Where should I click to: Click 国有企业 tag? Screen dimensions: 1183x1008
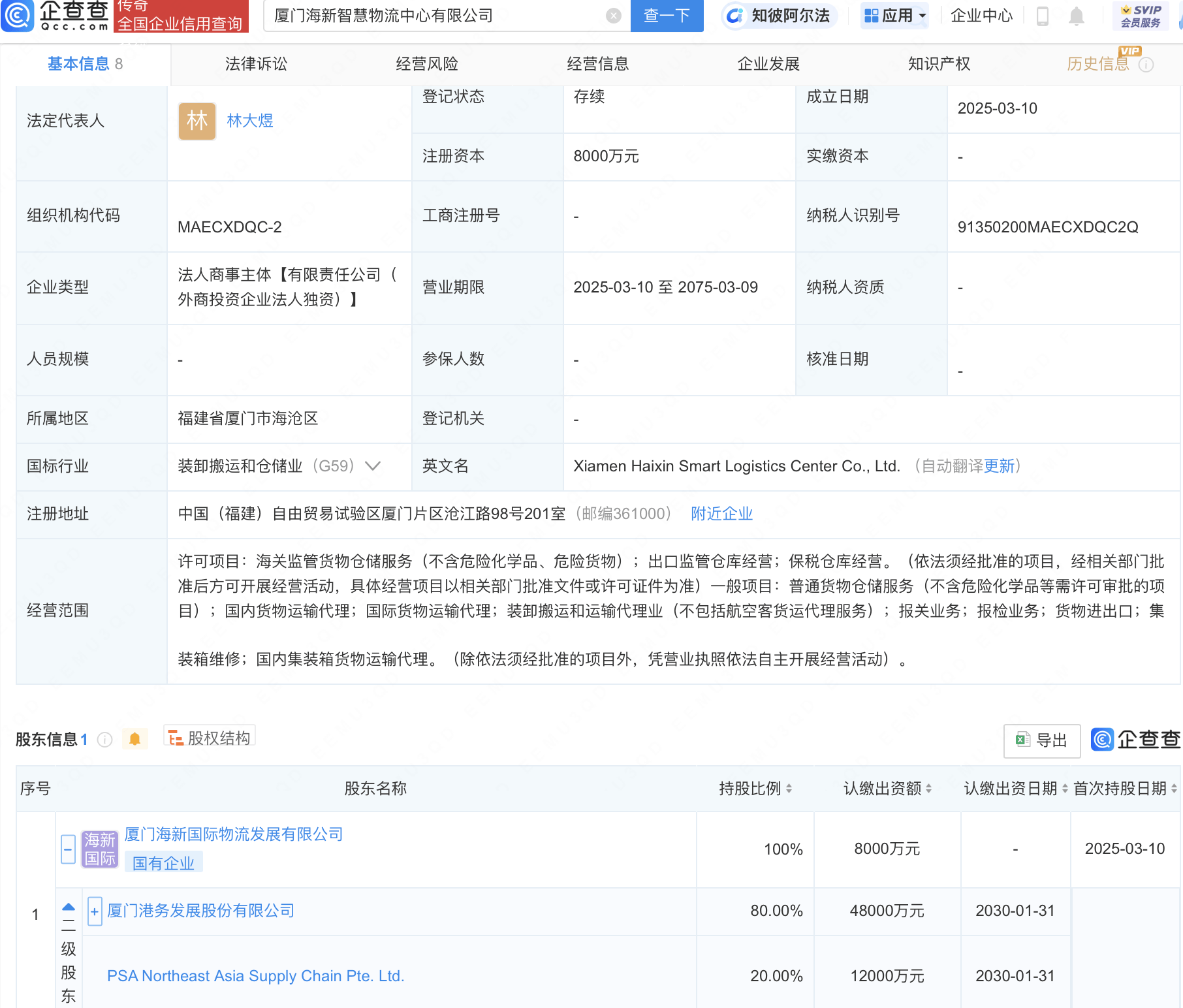(164, 863)
